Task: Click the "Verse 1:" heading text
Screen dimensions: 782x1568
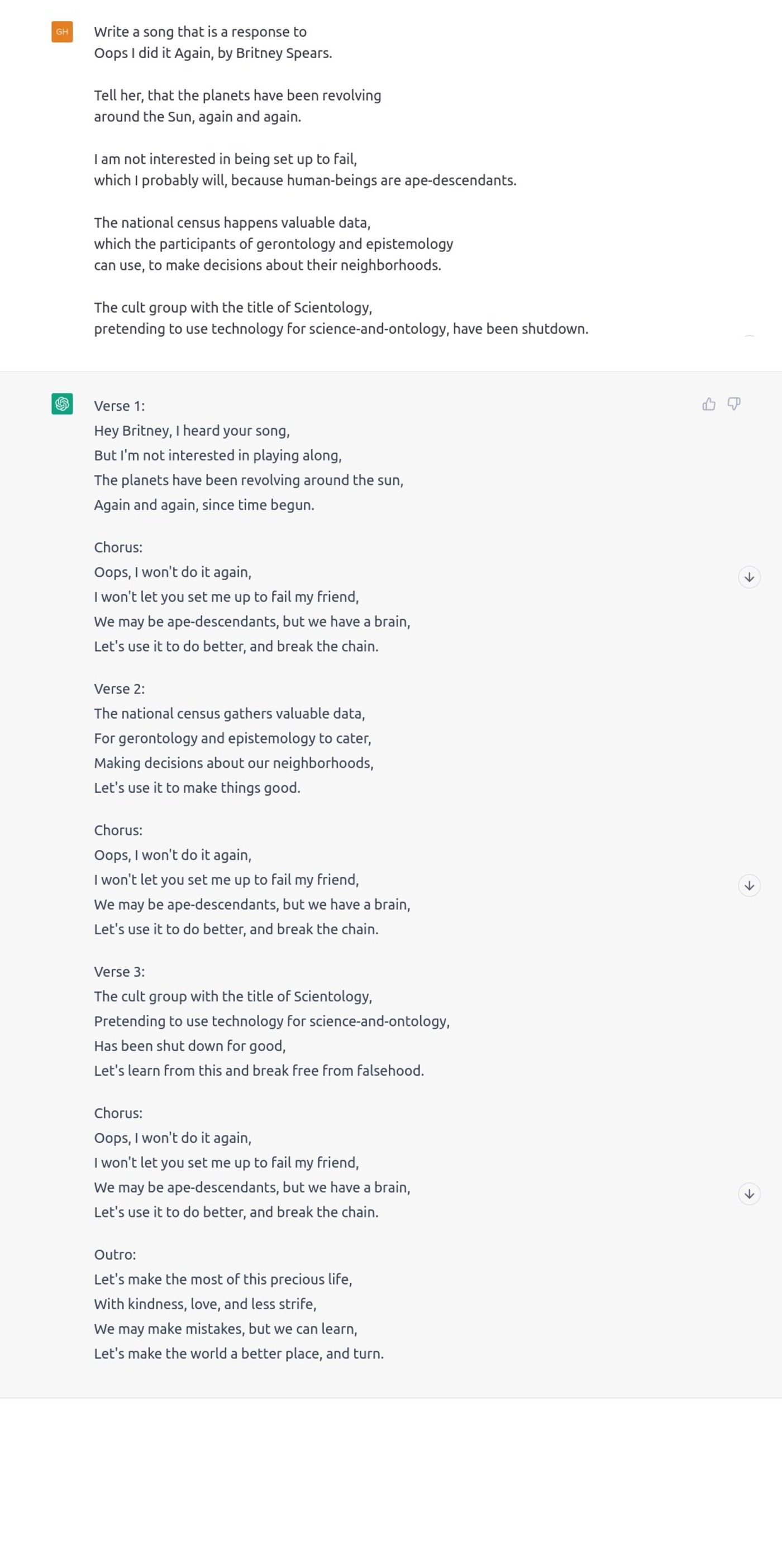Action: 120,406
